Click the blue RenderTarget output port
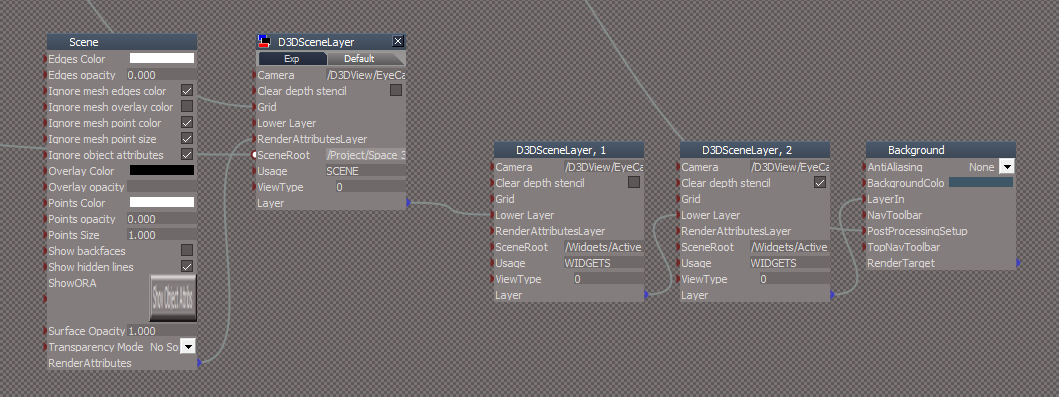Image resolution: width=1059 pixels, height=397 pixels. [x=1018, y=263]
